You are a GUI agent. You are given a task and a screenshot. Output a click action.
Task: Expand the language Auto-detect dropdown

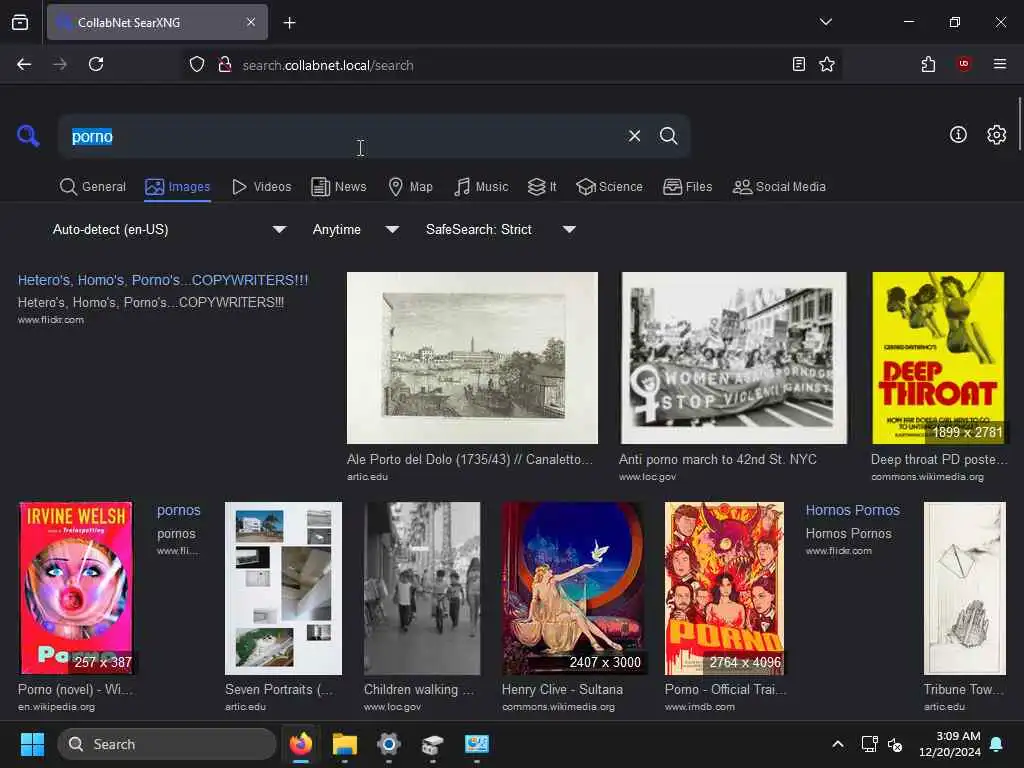pos(169,229)
